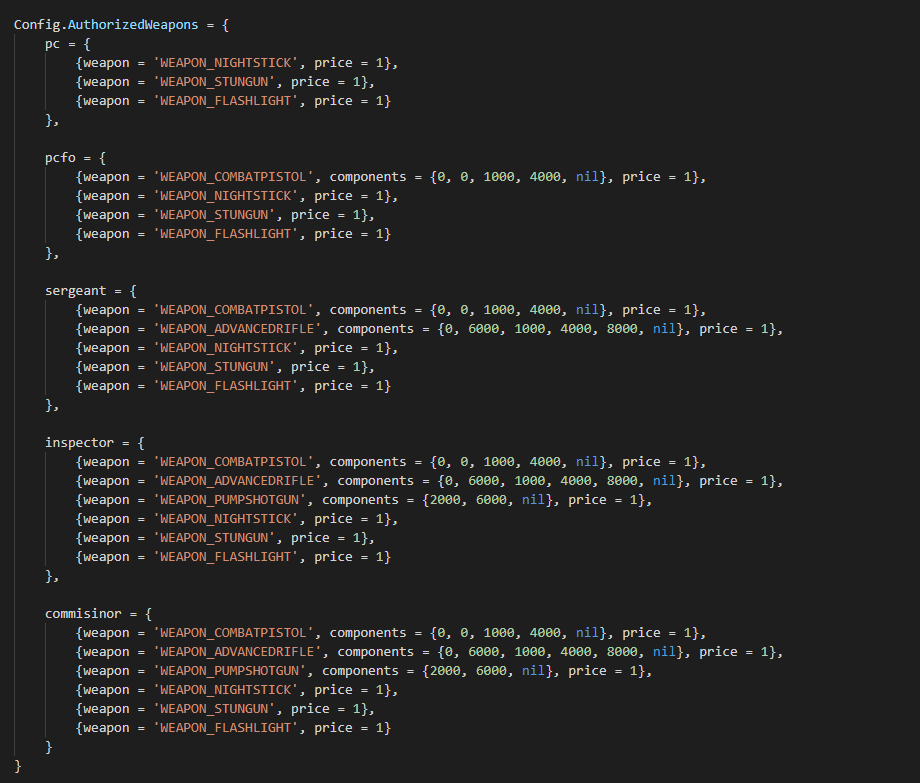Image resolution: width=920 pixels, height=783 pixels.
Task: Click the 'pcfo = {' table header
Action: click(x=75, y=158)
